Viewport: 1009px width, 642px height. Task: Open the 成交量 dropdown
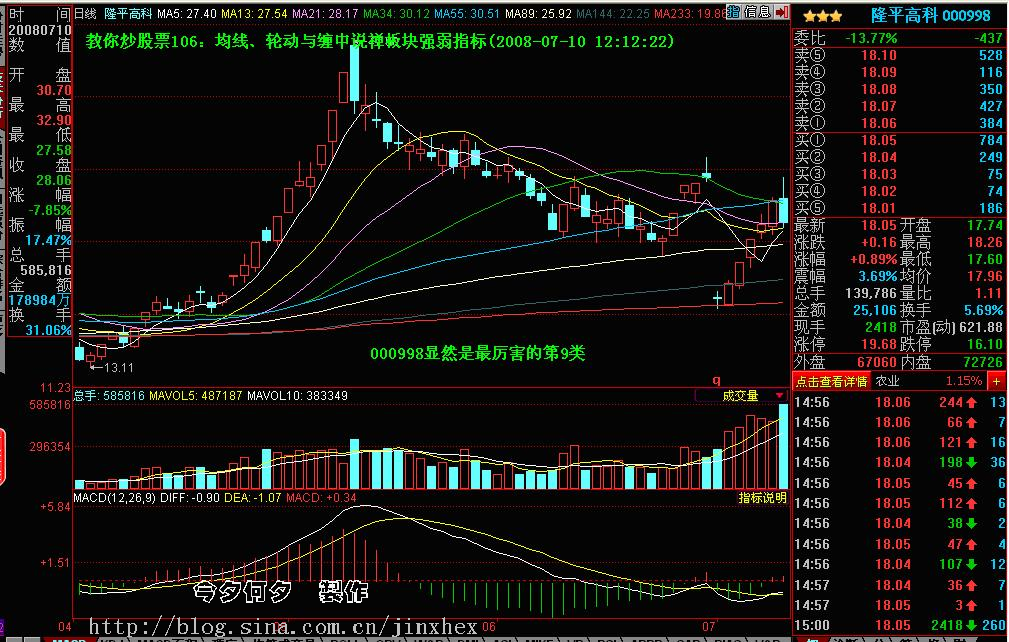pos(779,396)
